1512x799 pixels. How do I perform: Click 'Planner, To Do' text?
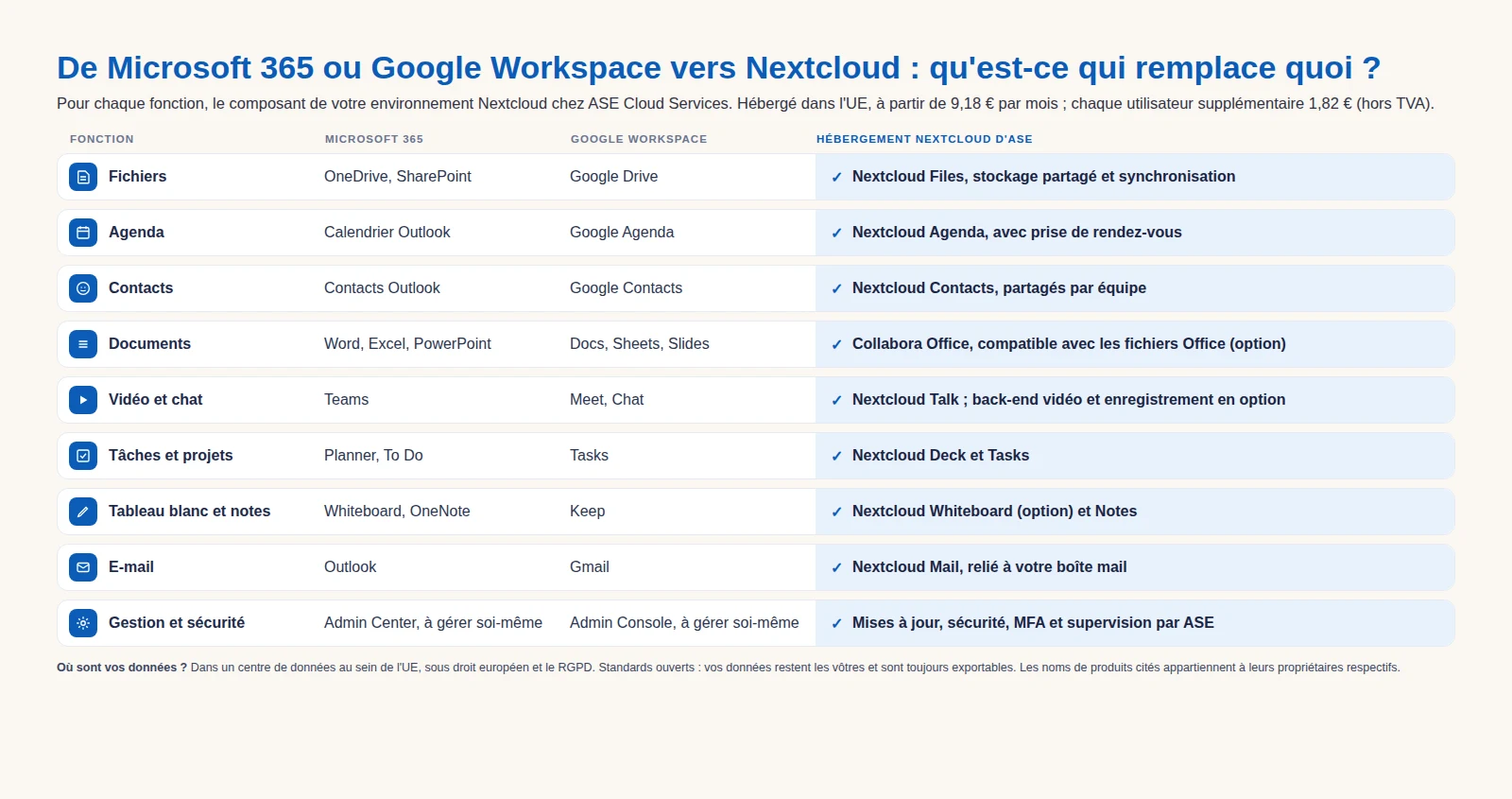373,456
